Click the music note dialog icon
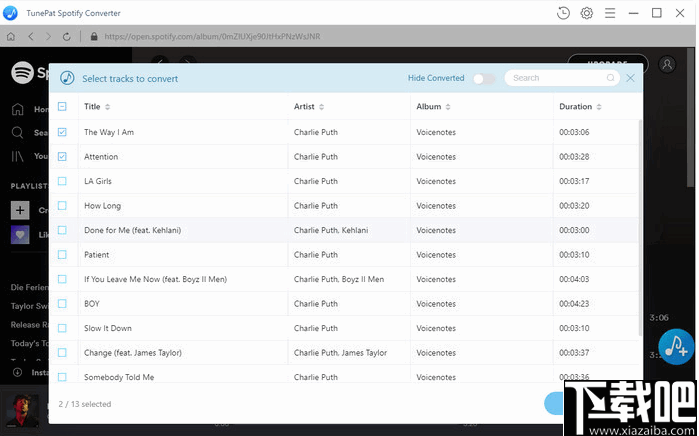This screenshot has height=436, width=699. [67, 78]
